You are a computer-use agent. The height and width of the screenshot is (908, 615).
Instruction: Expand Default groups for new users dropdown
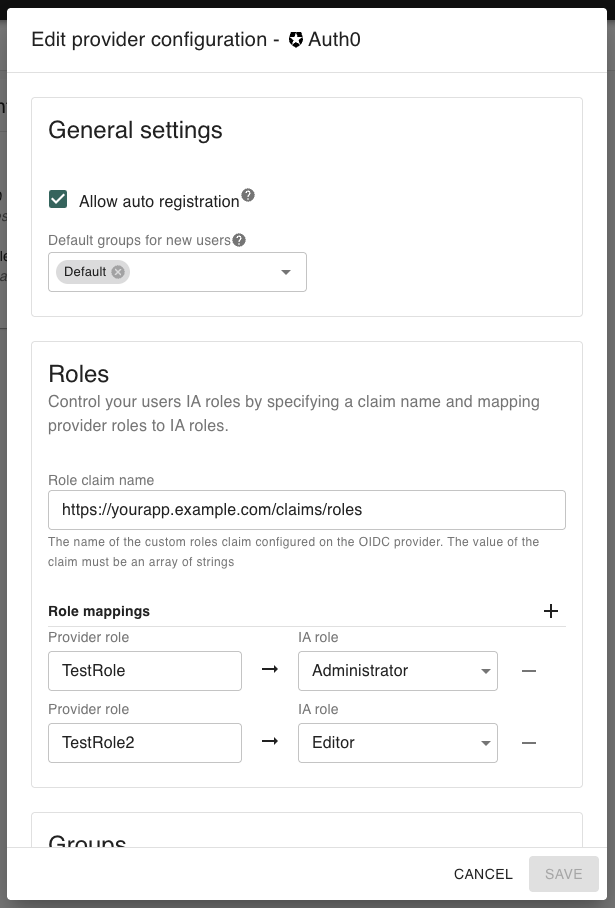point(285,272)
